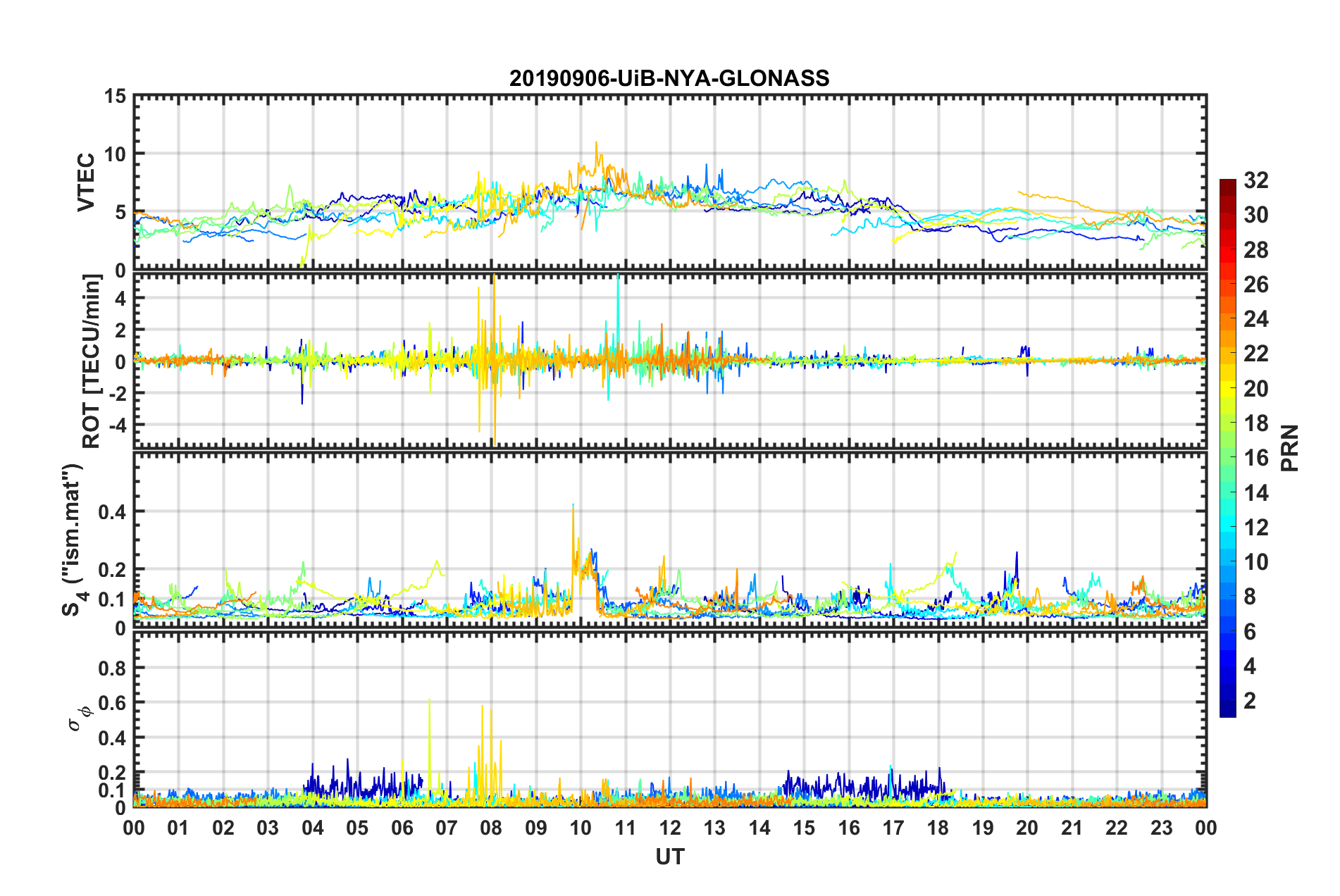The height and width of the screenshot is (896, 1340).
Task: Click the 09 hour tick on UT axis
Action: click(536, 828)
